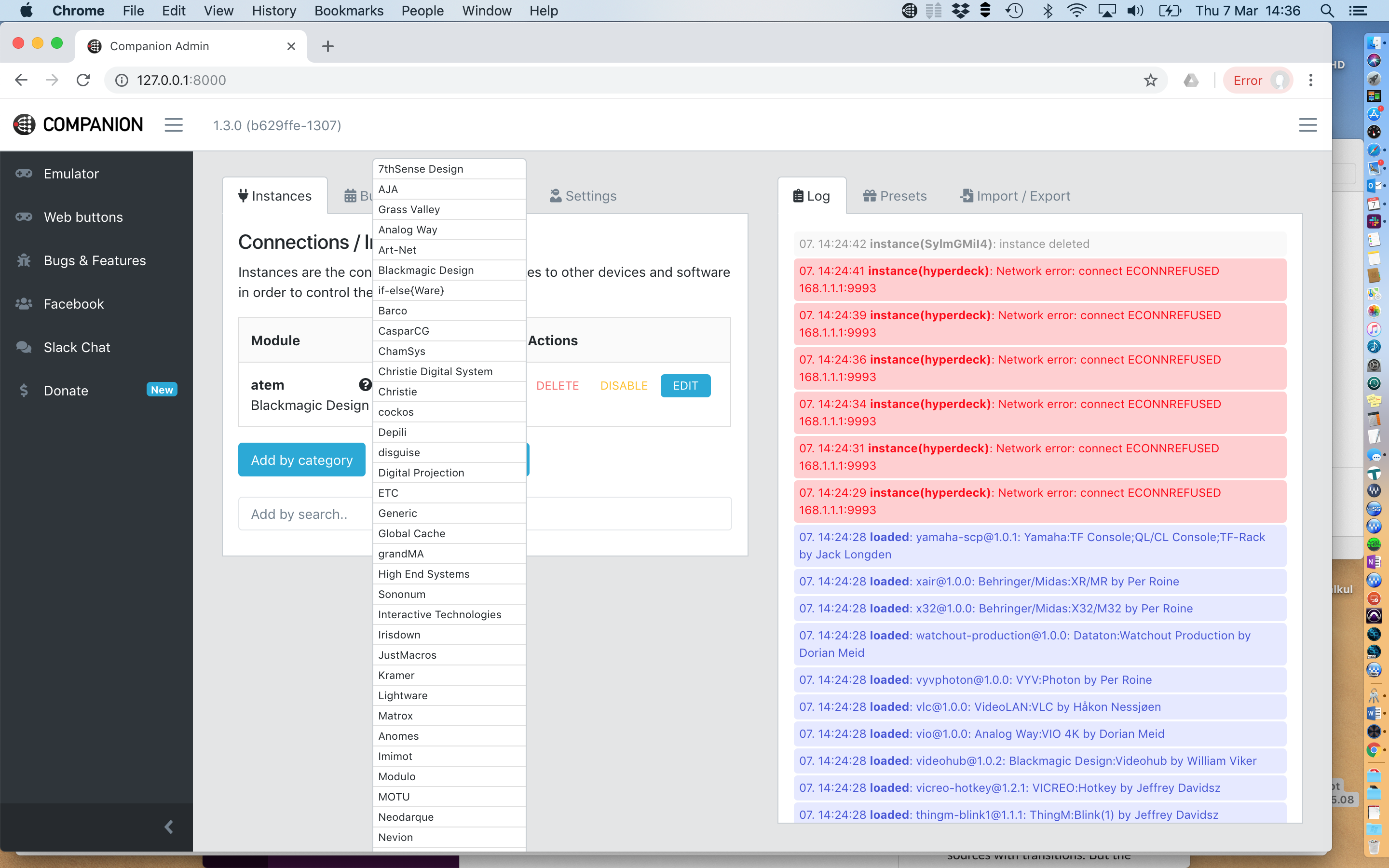1389x868 pixels.
Task: Bookmark this page with star icon
Action: pos(1150,81)
